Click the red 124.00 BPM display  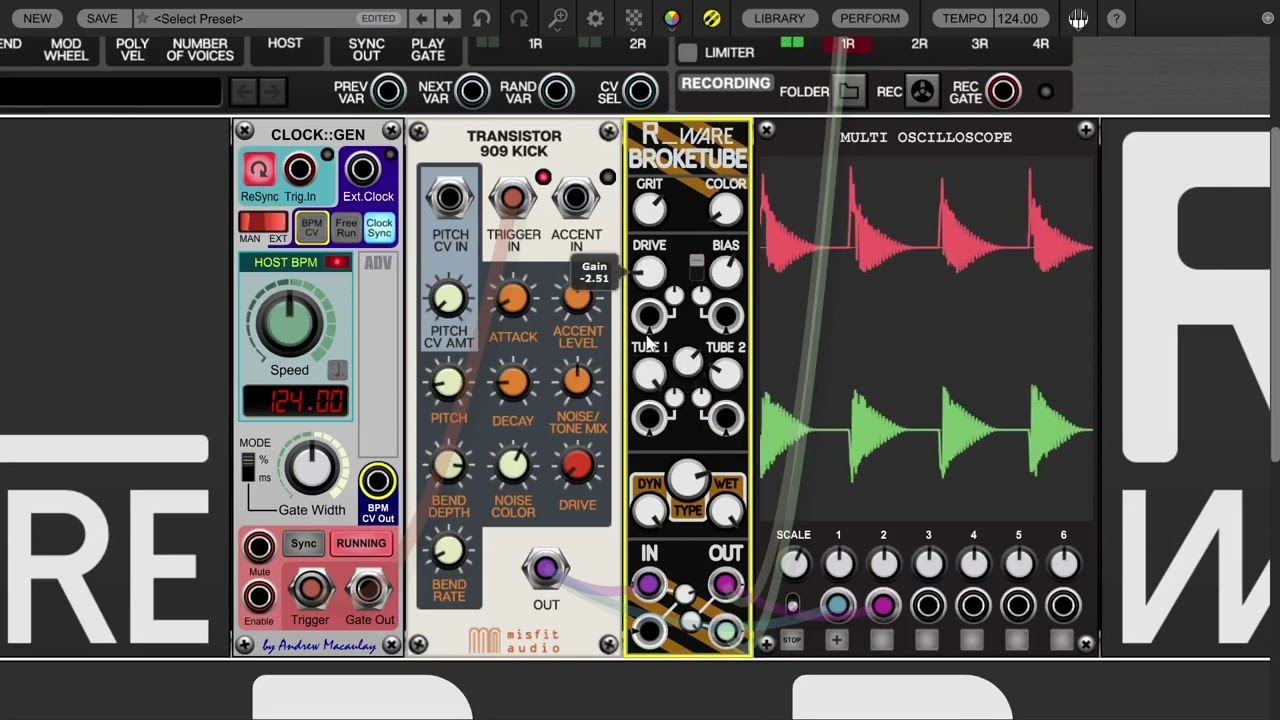[x=295, y=401]
